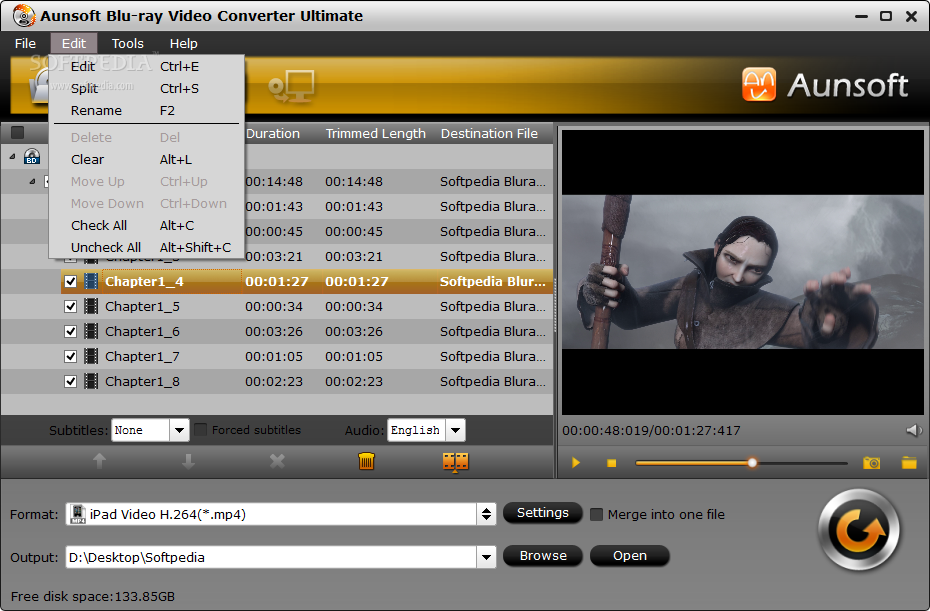The height and width of the screenshot is (611, 930).
Task: Collapse the title sub-node expander
Action: click(x=33, y=182)
